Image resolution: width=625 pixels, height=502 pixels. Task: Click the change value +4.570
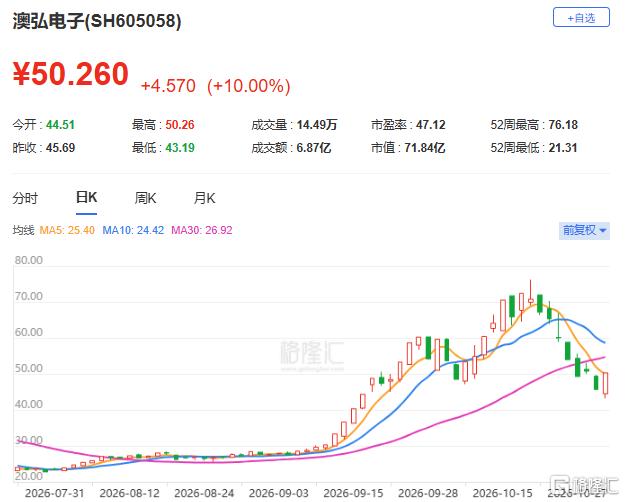(x=168, y=86)
